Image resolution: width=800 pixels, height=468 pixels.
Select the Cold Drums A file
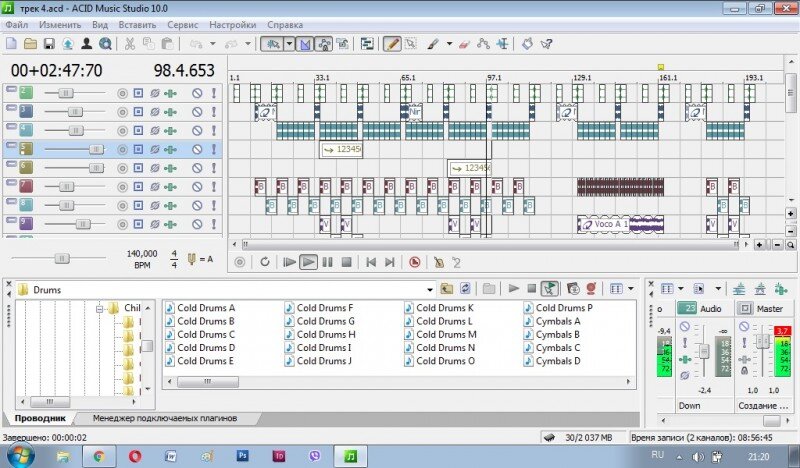(201, 308)
